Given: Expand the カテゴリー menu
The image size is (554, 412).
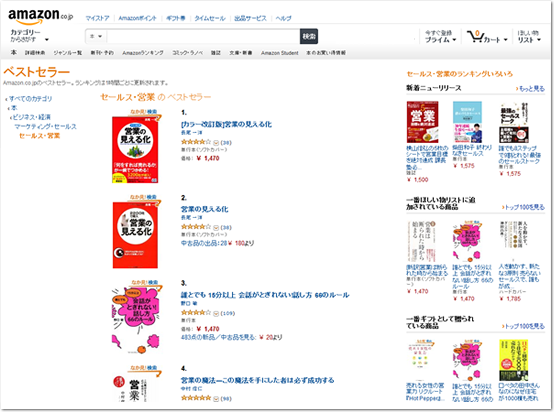Looking at the screenshot, I should (29, 35).
